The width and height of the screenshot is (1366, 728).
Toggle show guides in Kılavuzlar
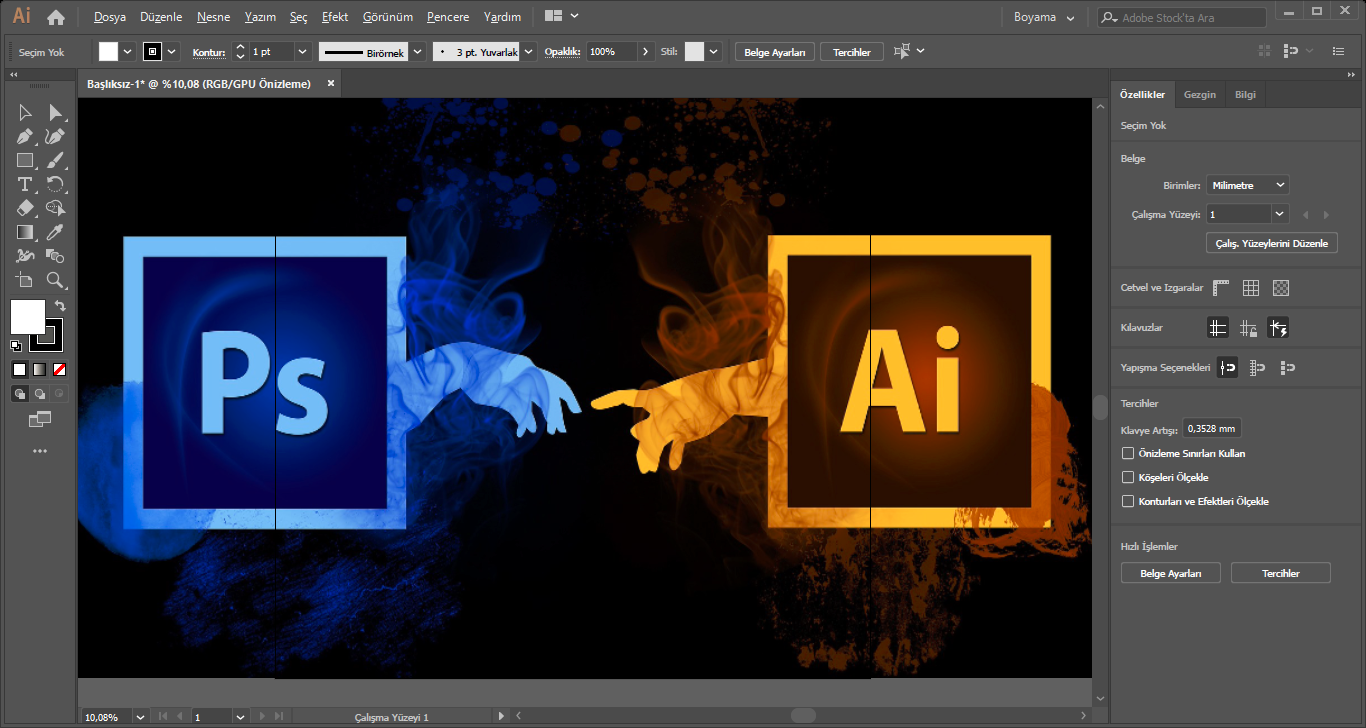pyautogui.click(x=1217, y=327)
